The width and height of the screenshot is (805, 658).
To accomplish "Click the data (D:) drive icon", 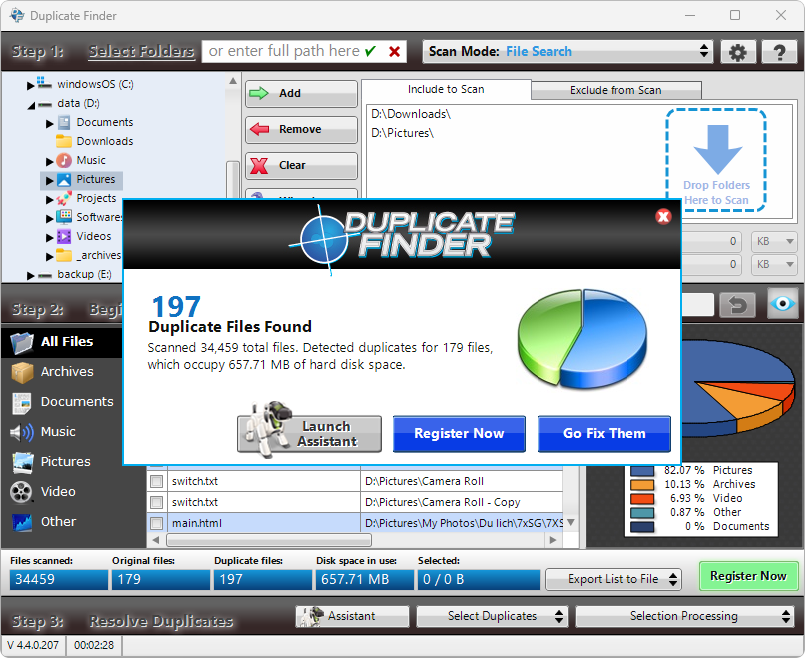I will (45, 104).
